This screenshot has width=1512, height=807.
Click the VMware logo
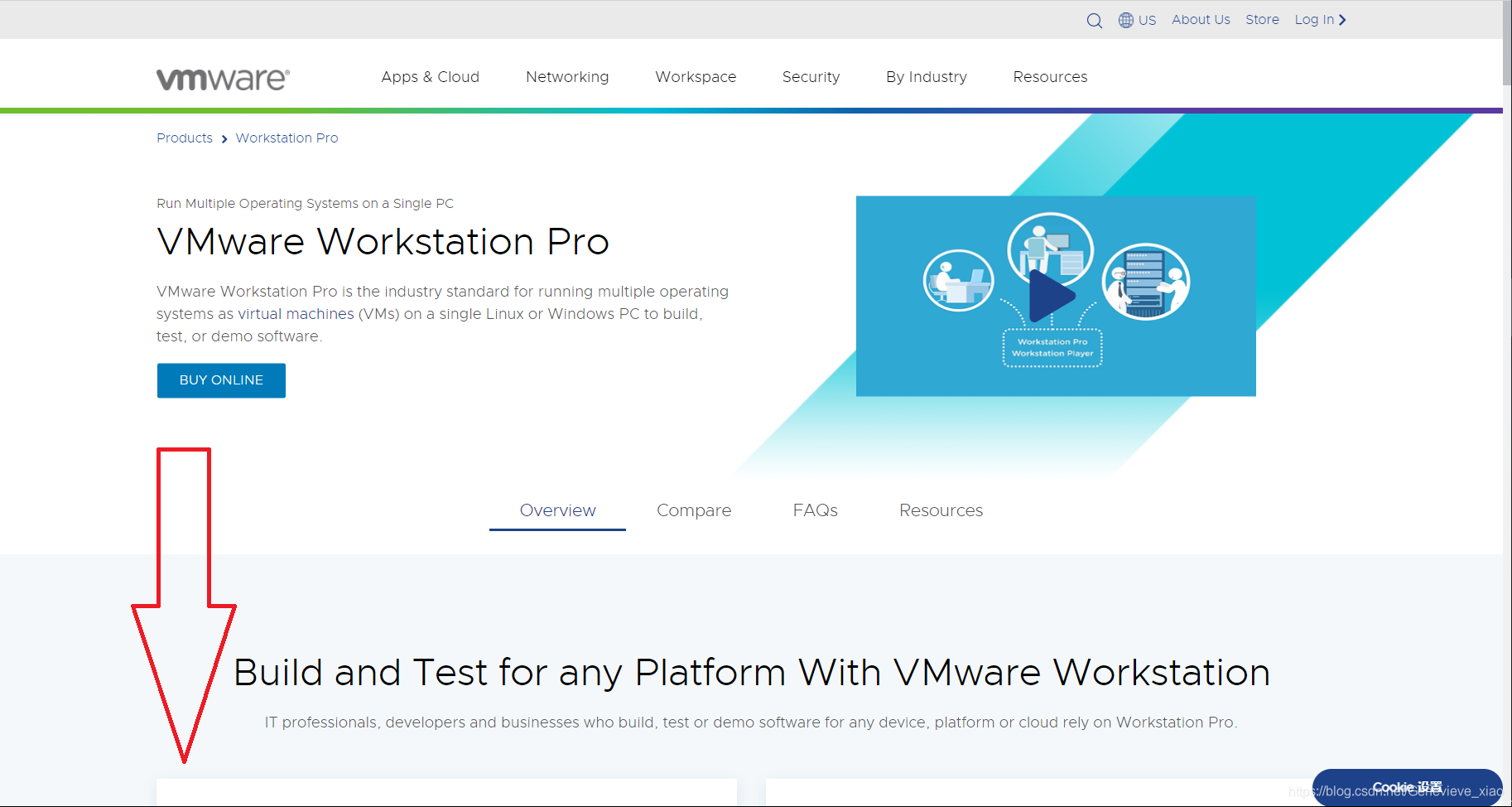(x=223, y=79)
